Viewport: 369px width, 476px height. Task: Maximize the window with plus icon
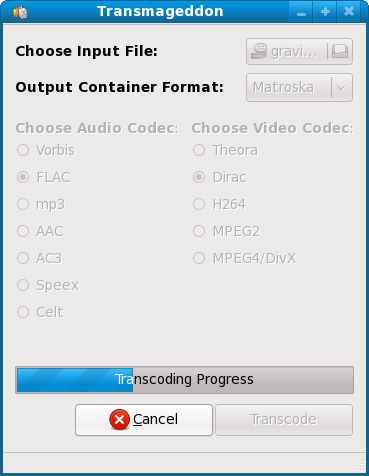coord(325,12)
